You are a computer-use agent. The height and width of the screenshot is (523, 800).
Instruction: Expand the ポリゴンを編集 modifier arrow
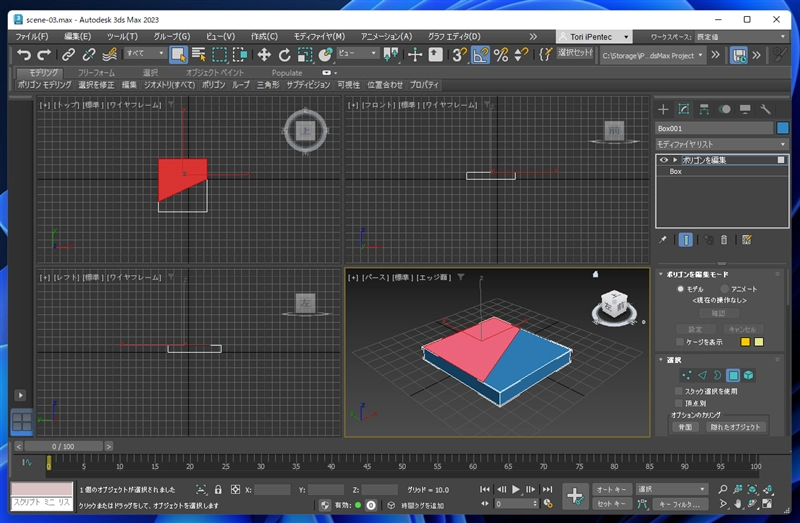675,160
